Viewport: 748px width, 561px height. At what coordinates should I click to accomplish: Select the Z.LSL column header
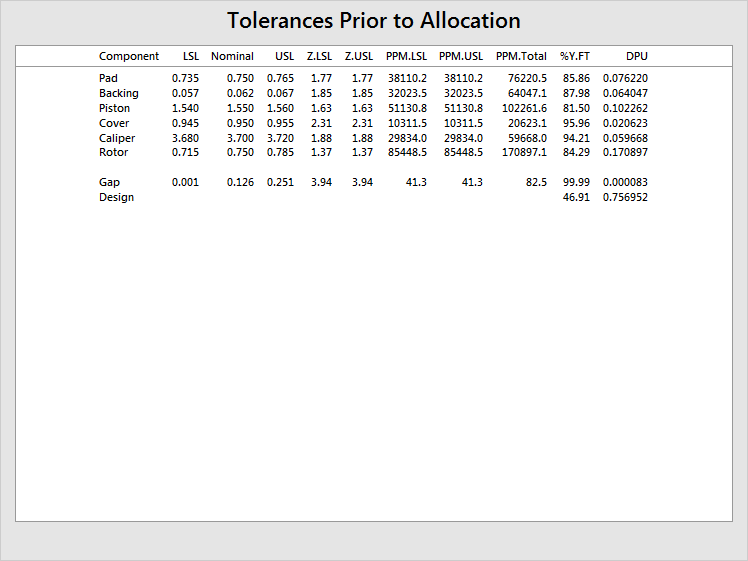(319, 56)
